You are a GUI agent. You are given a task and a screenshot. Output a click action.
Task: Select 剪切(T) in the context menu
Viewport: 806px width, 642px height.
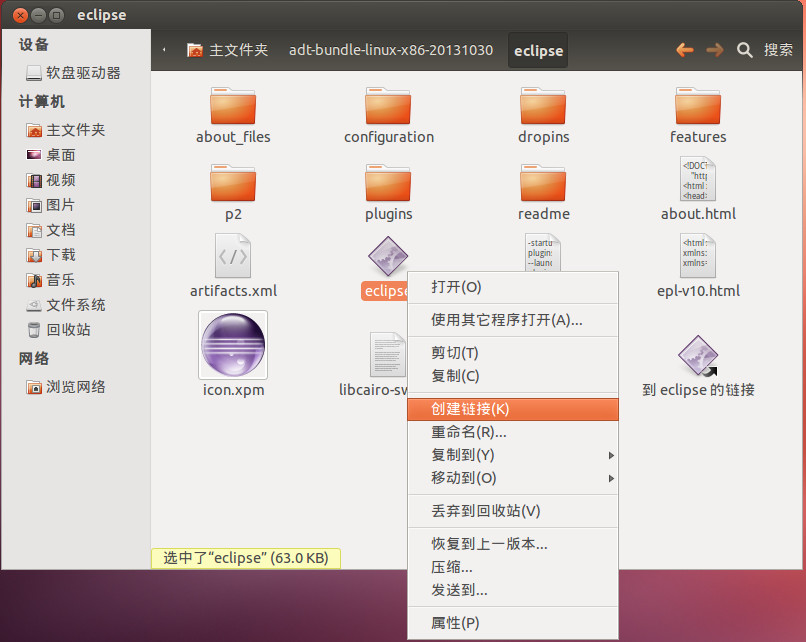click(x=512, y=353)
